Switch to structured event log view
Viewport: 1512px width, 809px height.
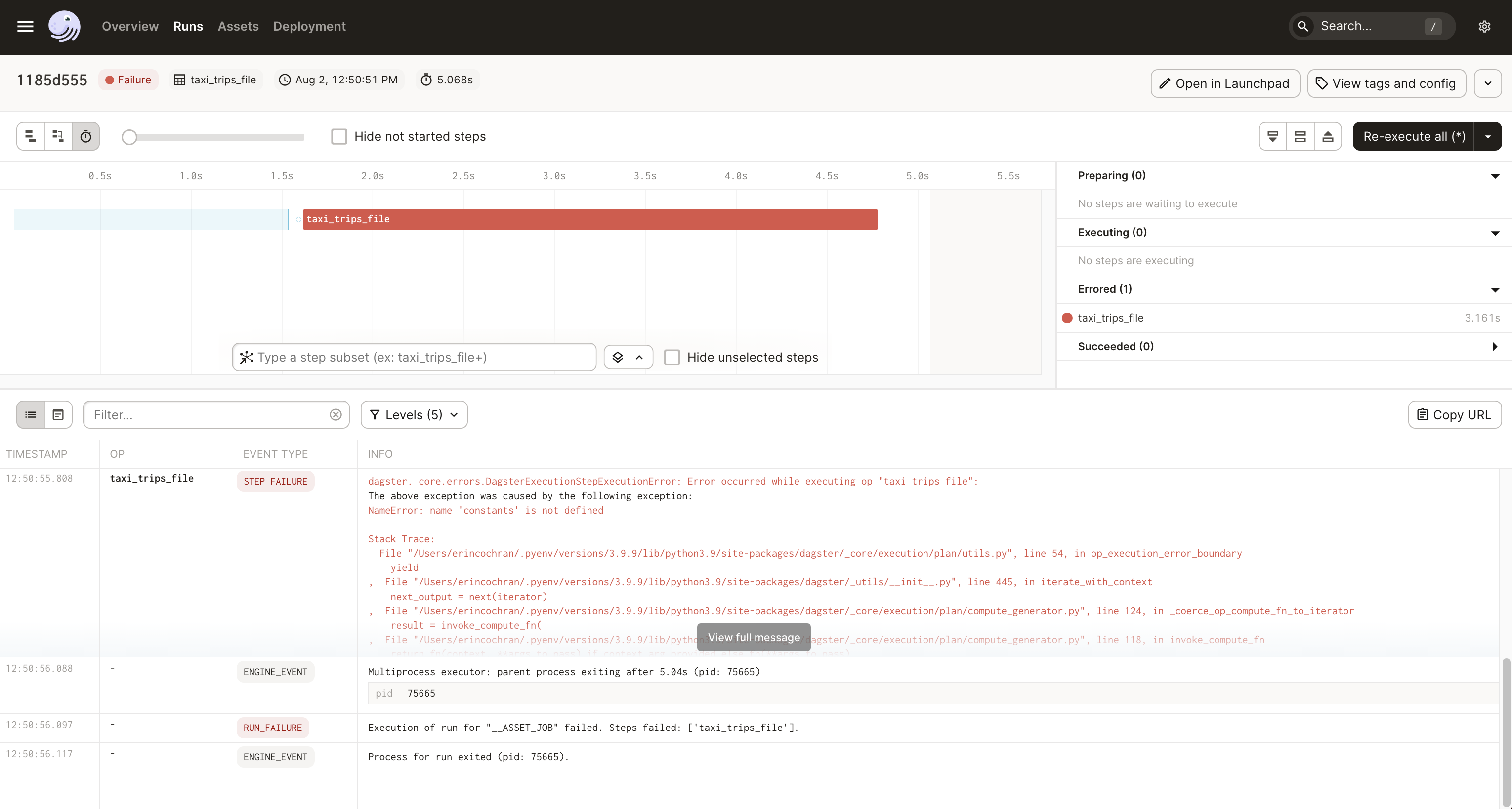[x=31, y=415]
